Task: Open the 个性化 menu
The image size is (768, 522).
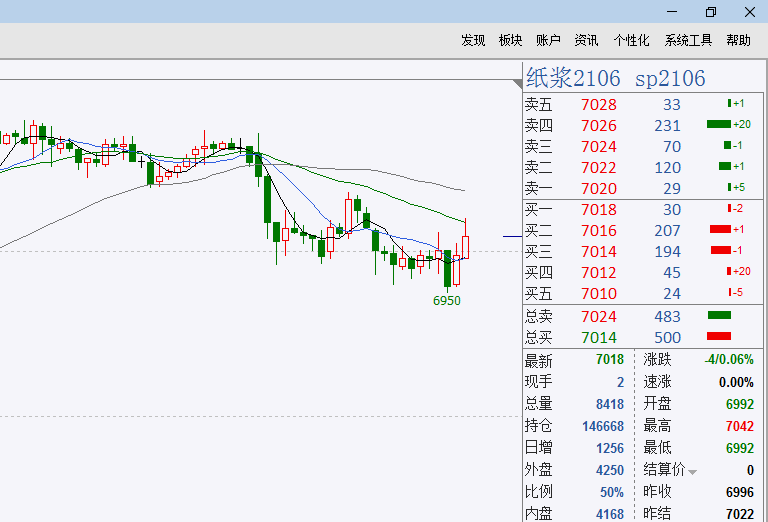Action: (x=631, y=40)
